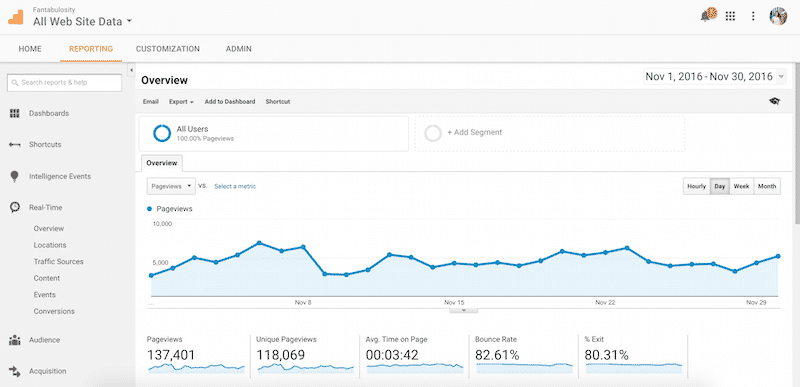Switch chart granularity to Hourly
The width and height of the screenshot is (800, 387).
(696, 186)
